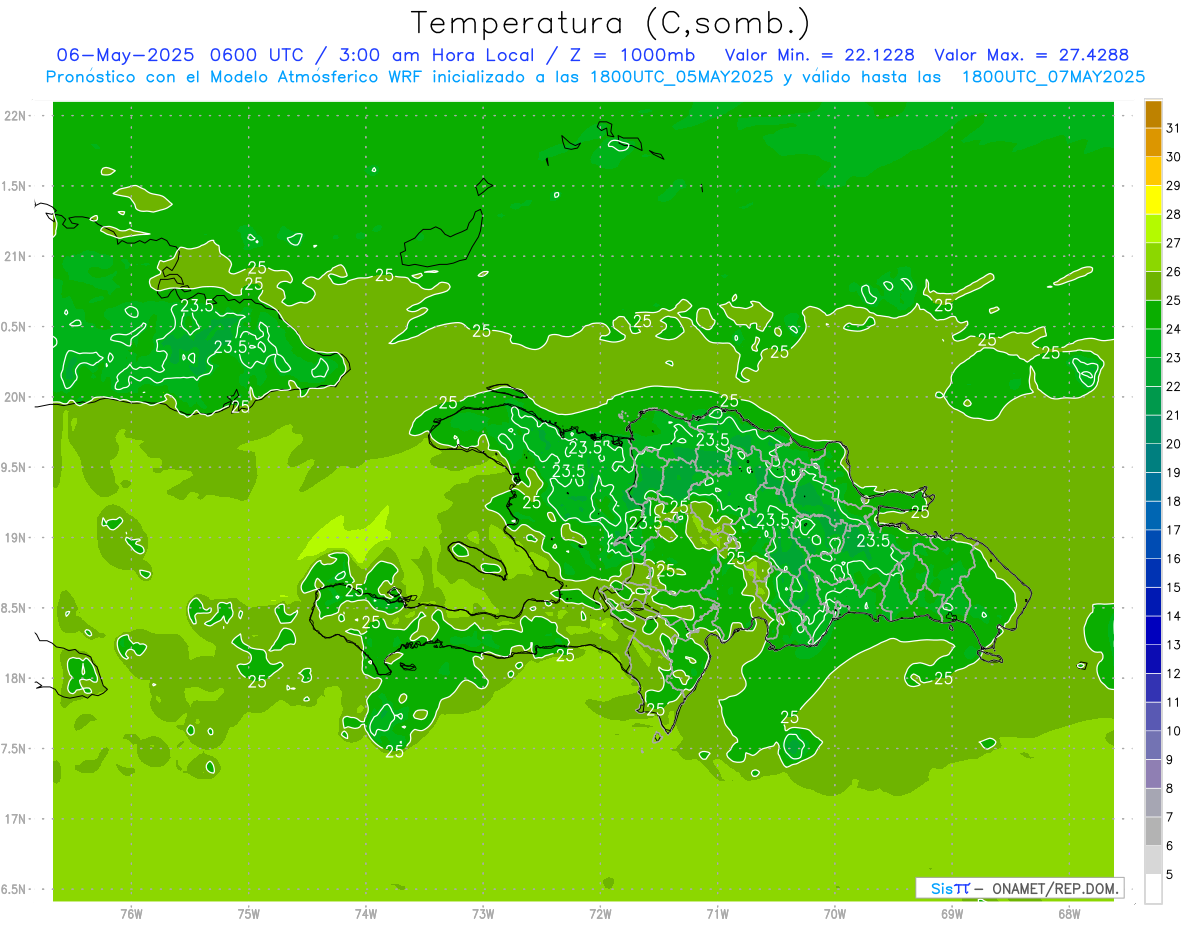Click "Pronóstico con el Modelo Atmósferico WRF" text
The height and width of the screenshot is (927, 1200).
[x=235, y=77]
